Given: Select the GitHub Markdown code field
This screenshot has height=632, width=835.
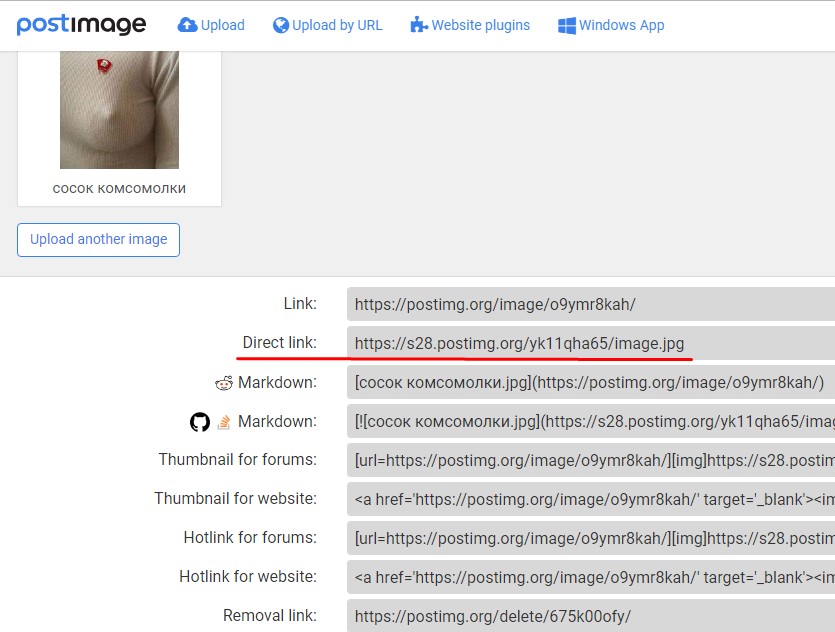Looking at the screenshot, I should [591, 421].
